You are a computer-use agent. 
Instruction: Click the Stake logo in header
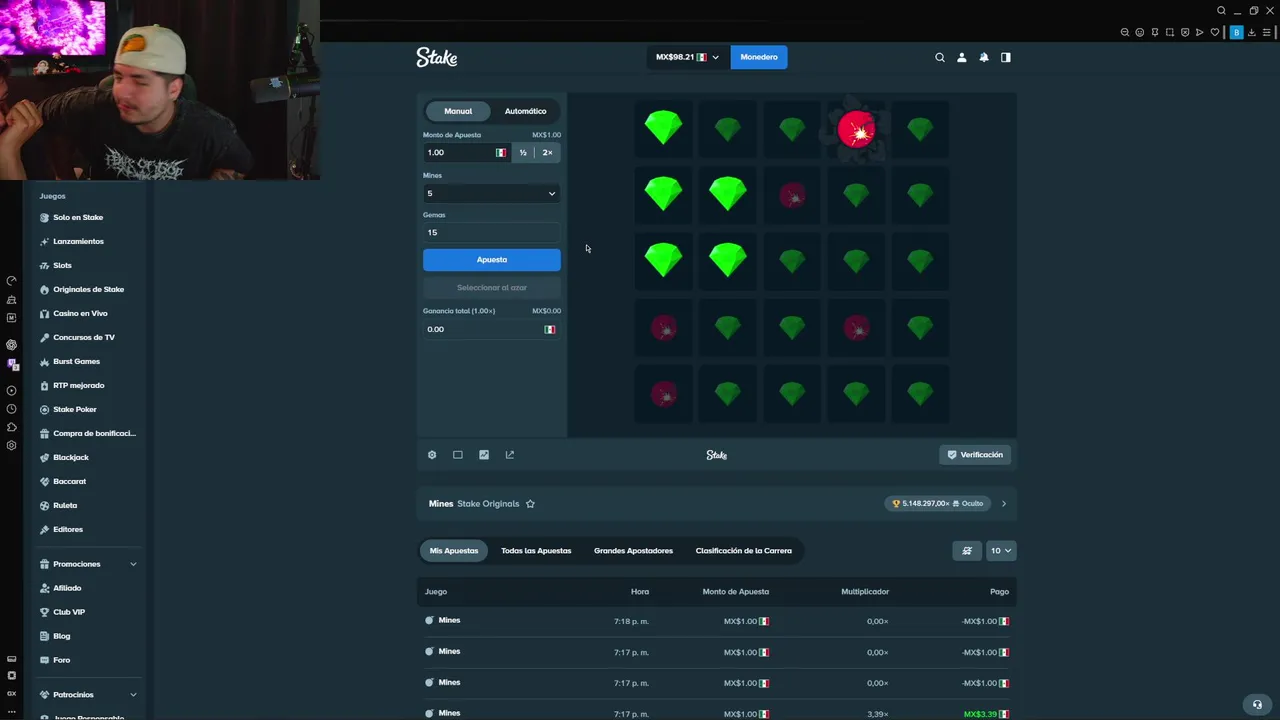[x=437, y=57]
